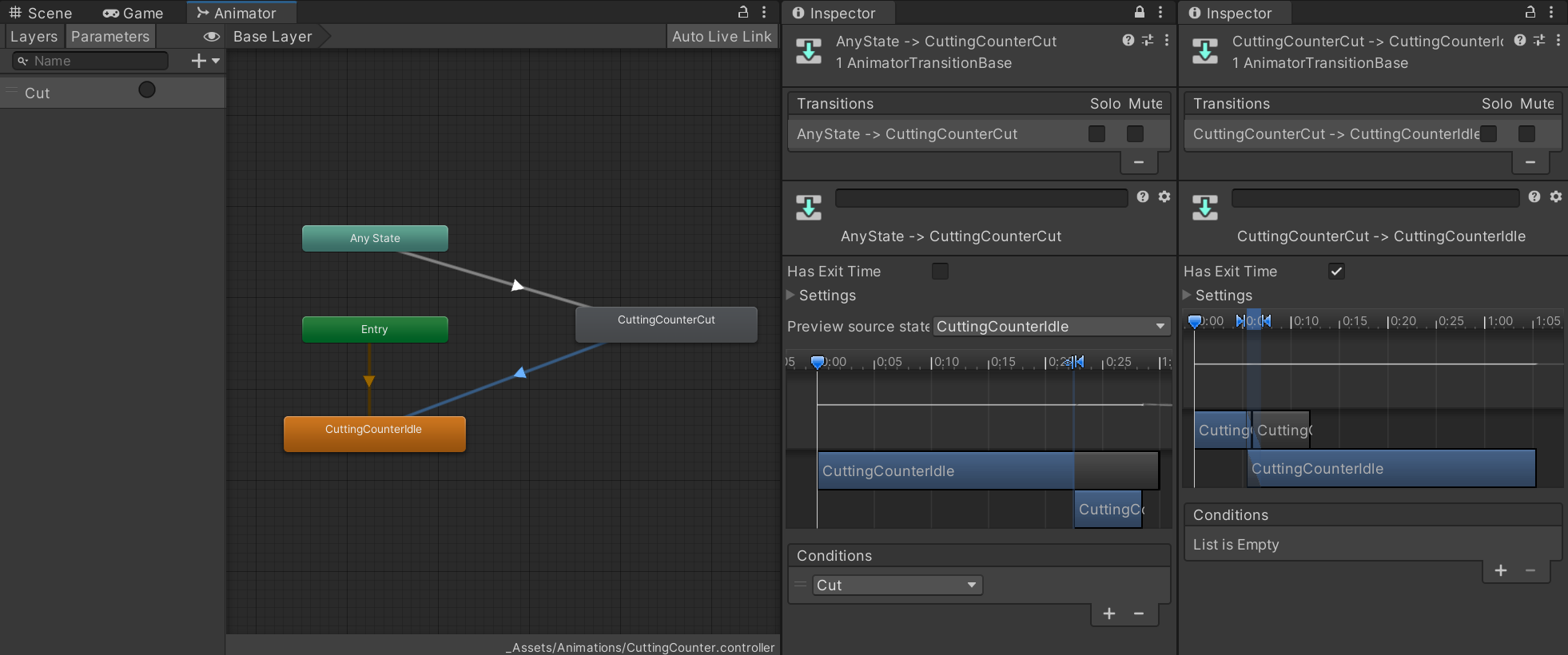Open preset selector for AnyState transition
This screenshot has height=655, width=1568.
[1148, 40]
